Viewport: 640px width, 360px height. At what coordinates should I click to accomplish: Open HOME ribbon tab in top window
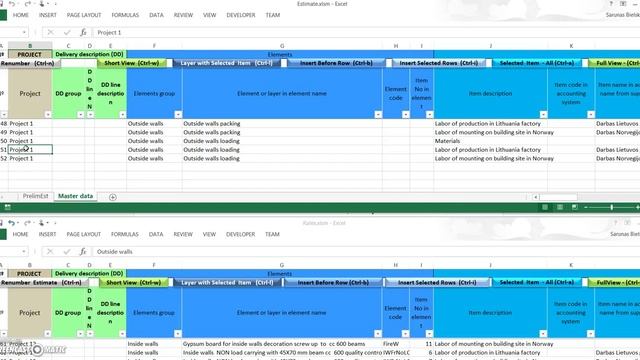tap(20, 15)
